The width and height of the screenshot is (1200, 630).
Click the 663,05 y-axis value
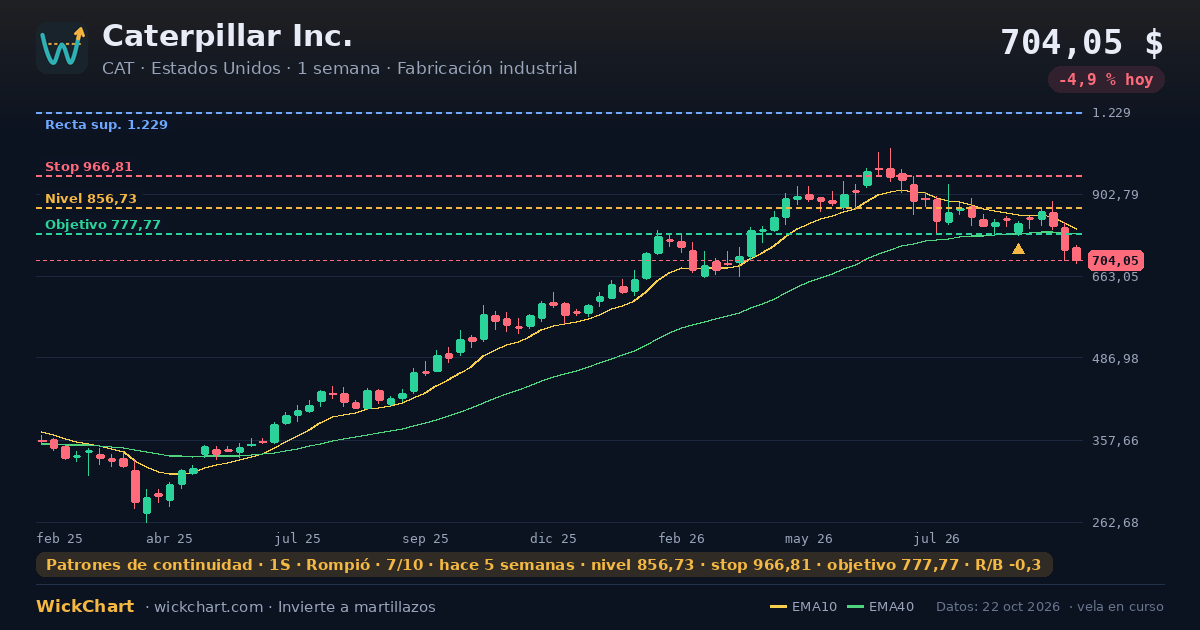click(x=1115, y=277)
